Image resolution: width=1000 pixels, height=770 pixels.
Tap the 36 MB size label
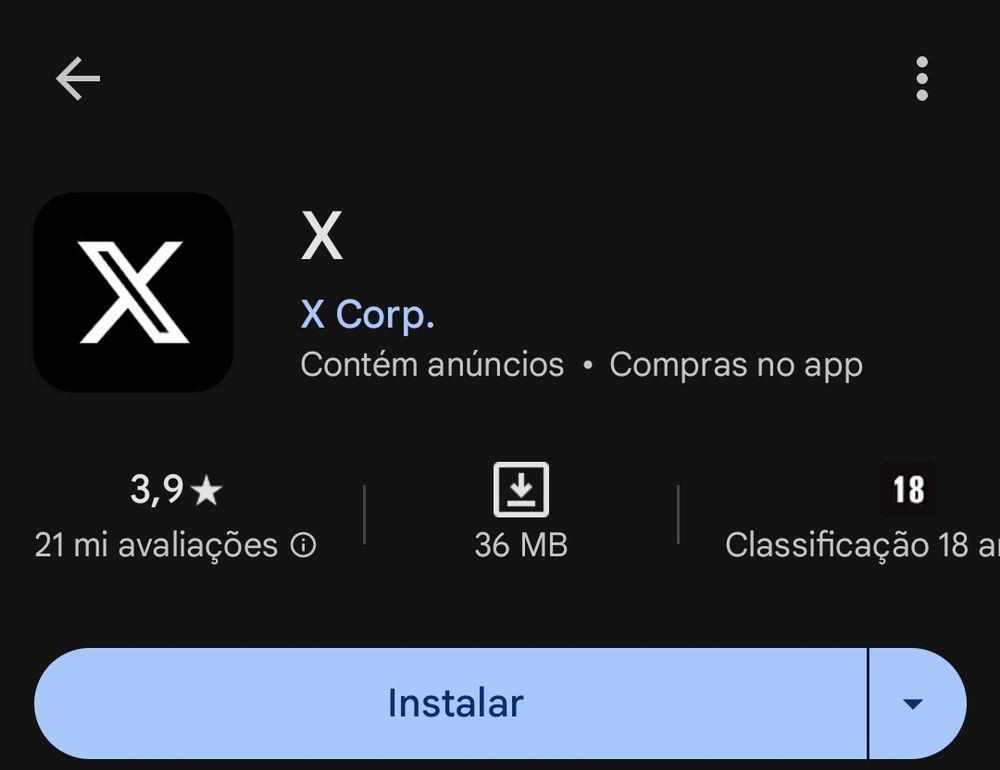pos(521,545)
